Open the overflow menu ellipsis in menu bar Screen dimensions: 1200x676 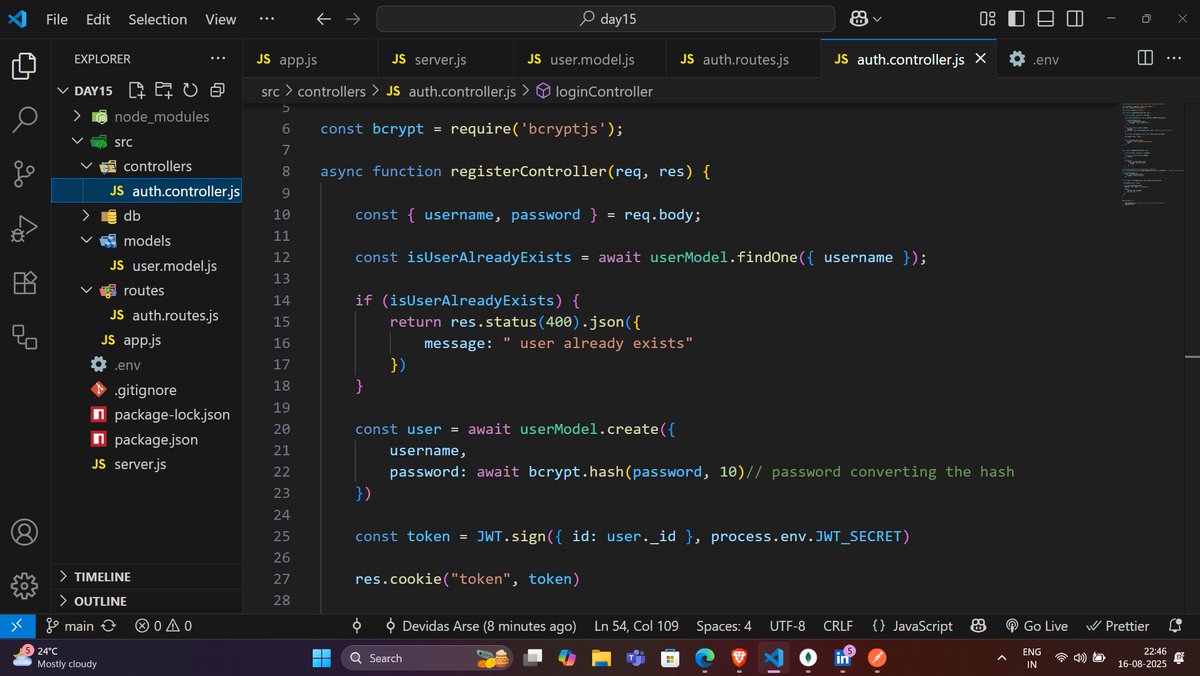[266, 19]
